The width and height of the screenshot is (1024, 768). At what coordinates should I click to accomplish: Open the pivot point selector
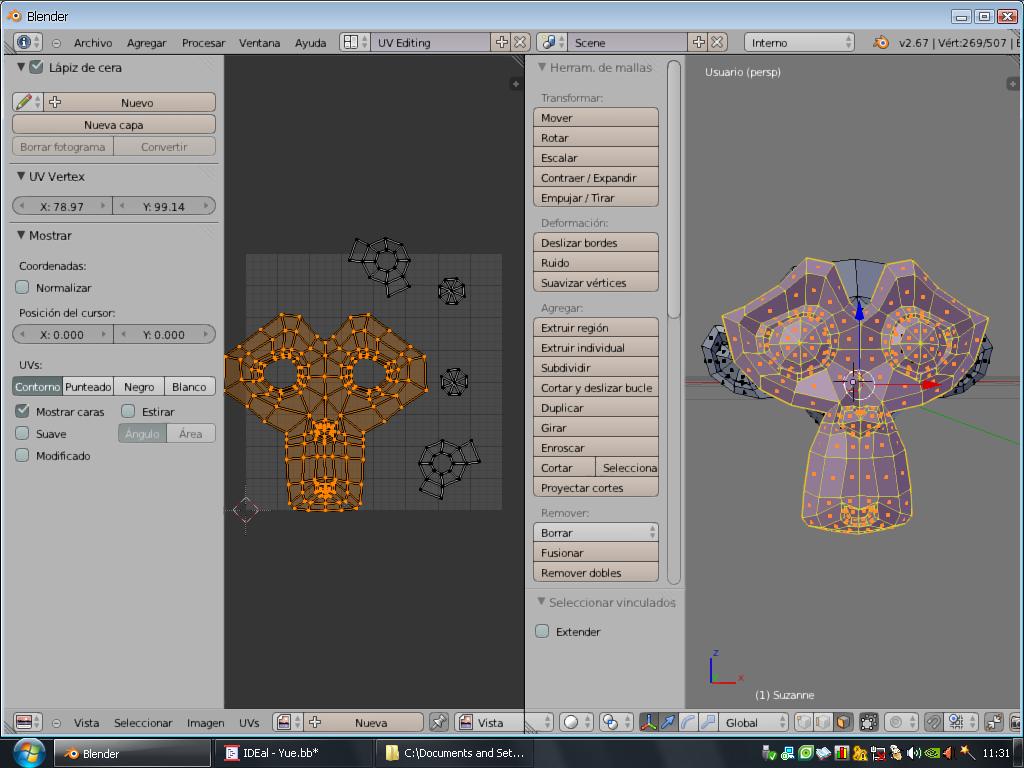[615, 722]
